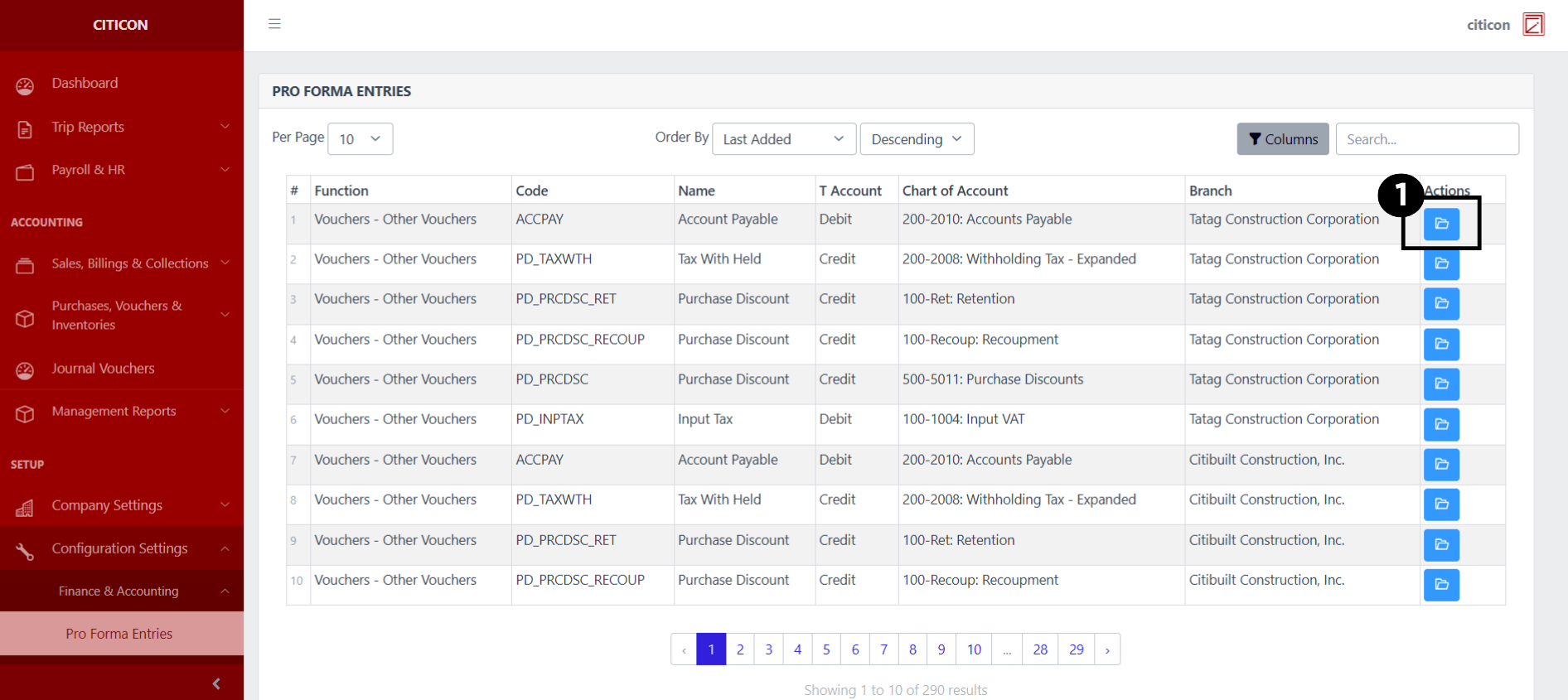Screen dimensions: 1568x700
Task: Click the hamburger menu icon in header
Action: (274, 24)
